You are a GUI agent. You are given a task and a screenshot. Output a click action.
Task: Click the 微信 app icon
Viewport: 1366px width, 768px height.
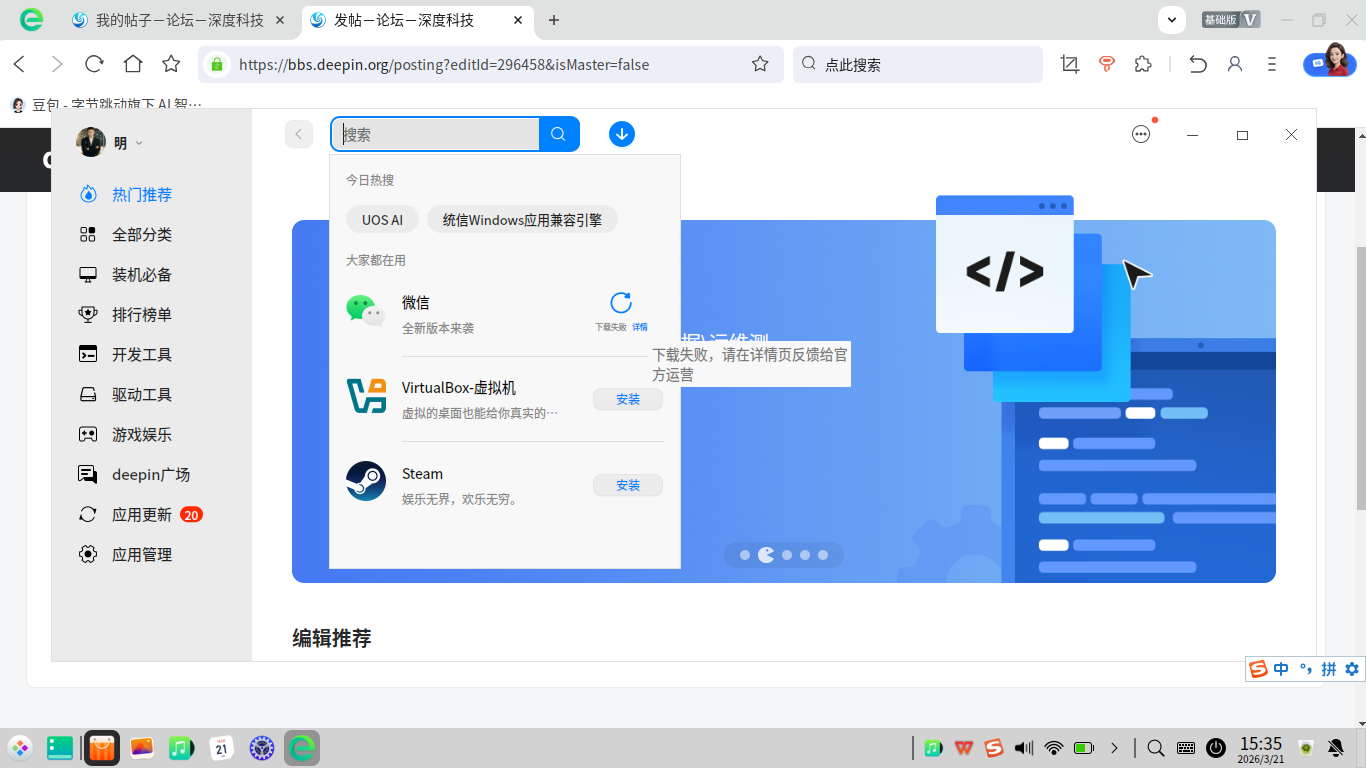pyautogui.click(x=366, y=310)
